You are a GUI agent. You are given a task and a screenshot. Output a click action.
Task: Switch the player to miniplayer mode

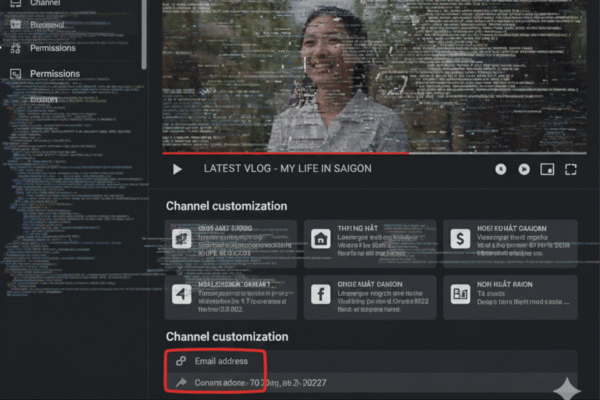point(547,169)
